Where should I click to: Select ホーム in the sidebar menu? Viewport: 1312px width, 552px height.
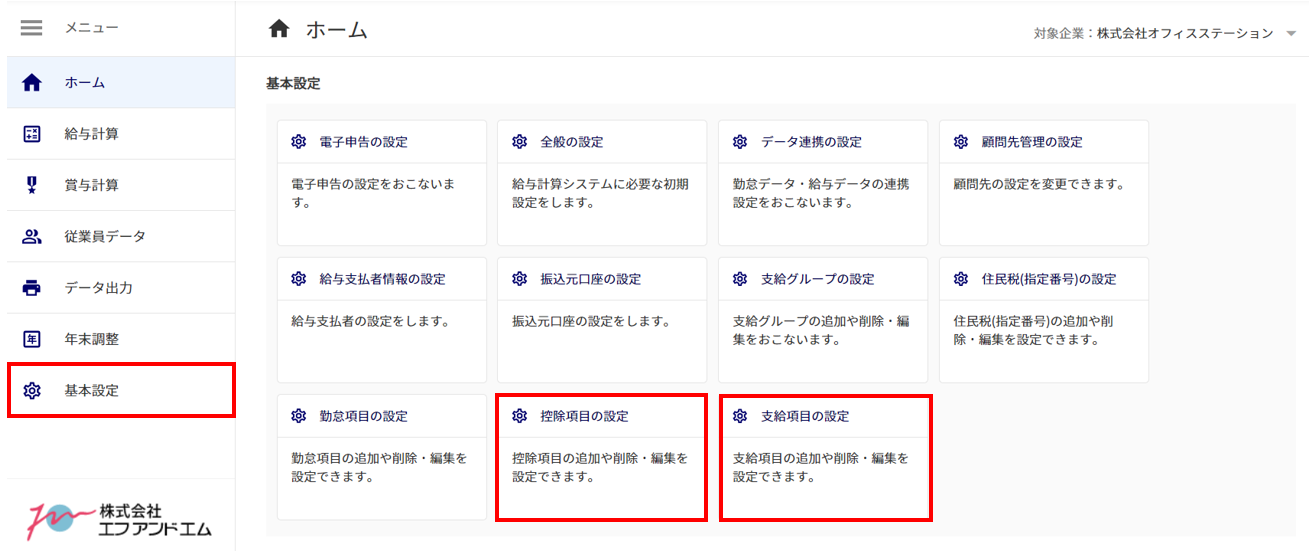point(121,83)
